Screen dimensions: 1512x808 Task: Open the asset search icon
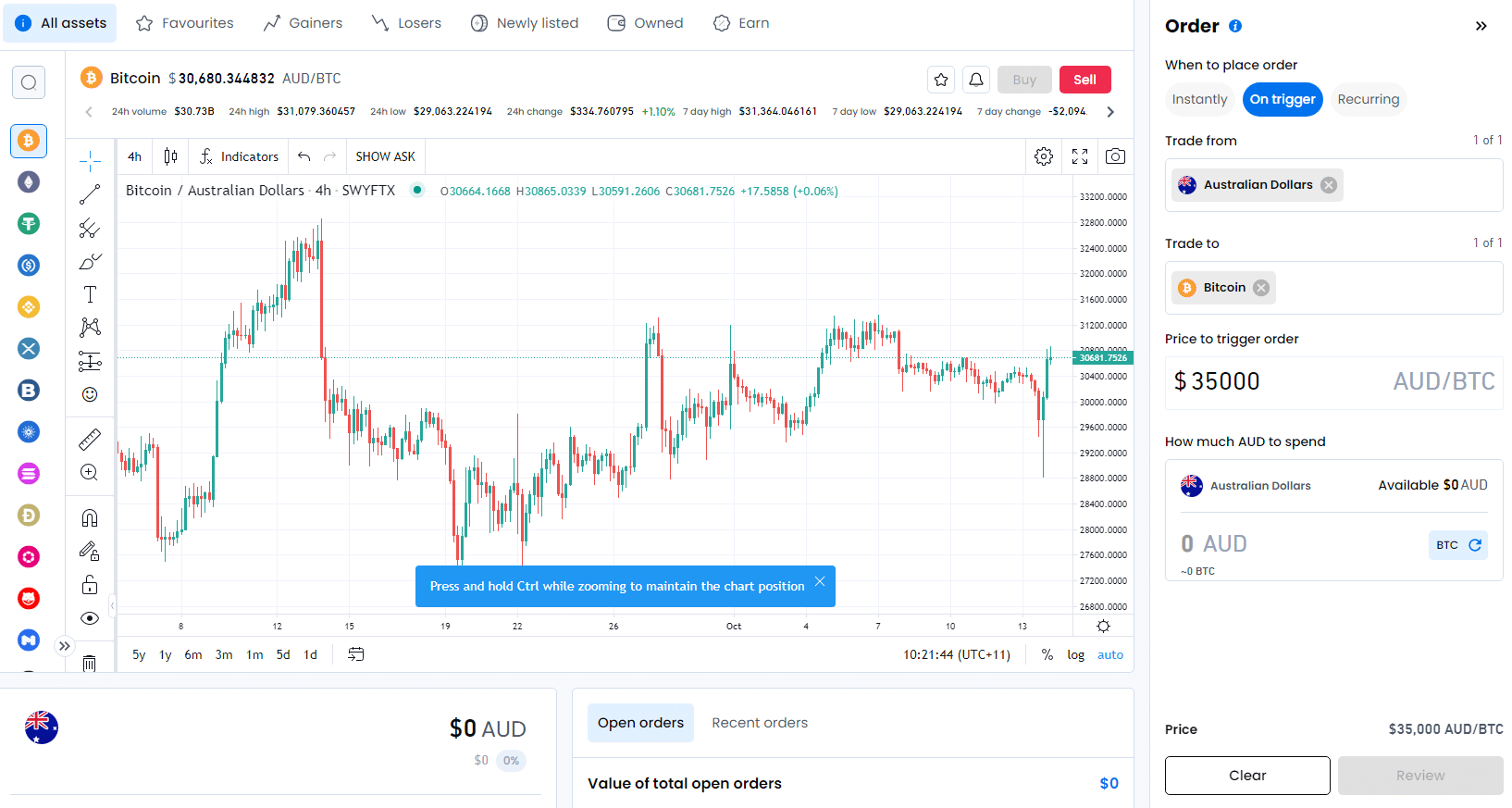pyautogui.click(x=29, y=83)
